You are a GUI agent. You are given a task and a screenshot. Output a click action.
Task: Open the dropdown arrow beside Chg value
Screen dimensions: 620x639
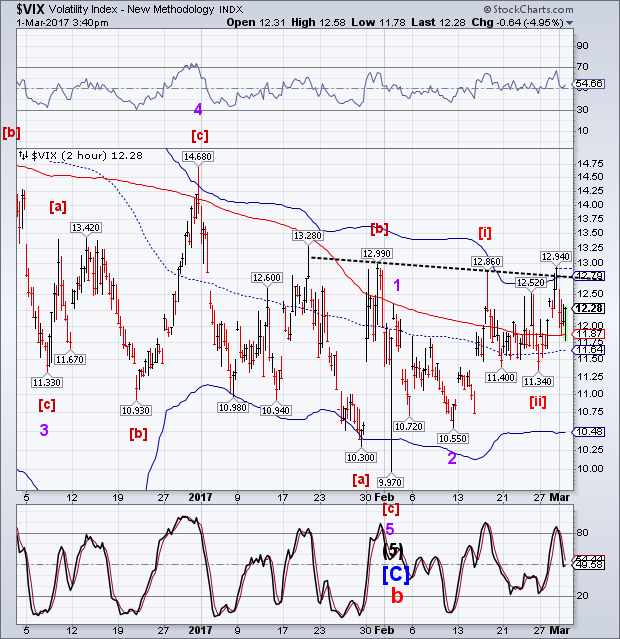click(x=569, y=23)
